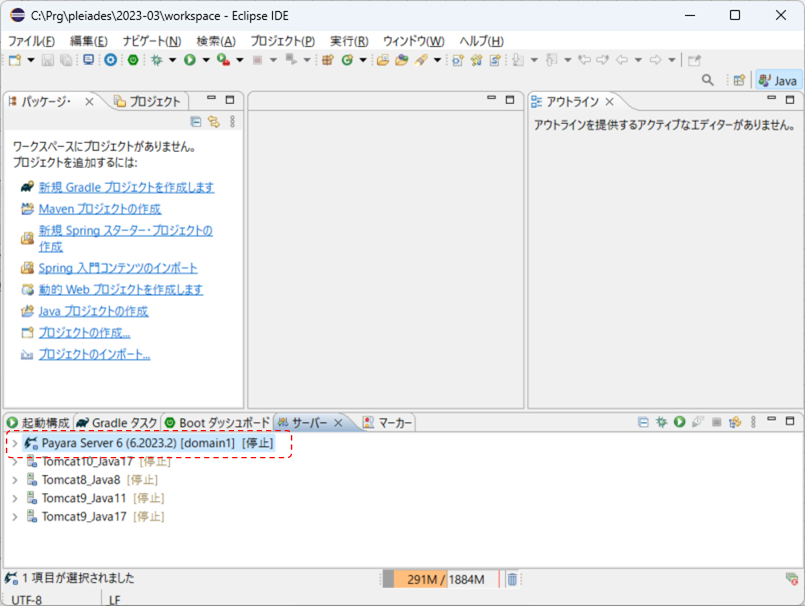Switch to the マーカー tab

388,423
